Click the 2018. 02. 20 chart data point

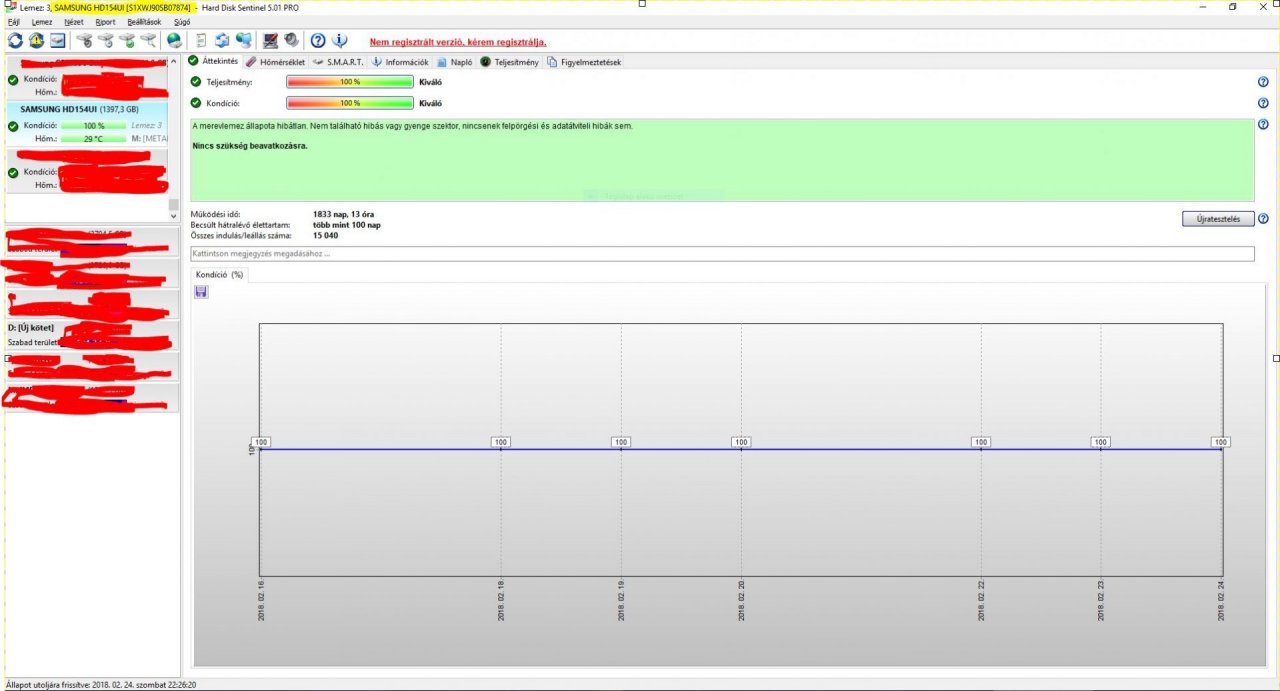[x=741, y=443]
